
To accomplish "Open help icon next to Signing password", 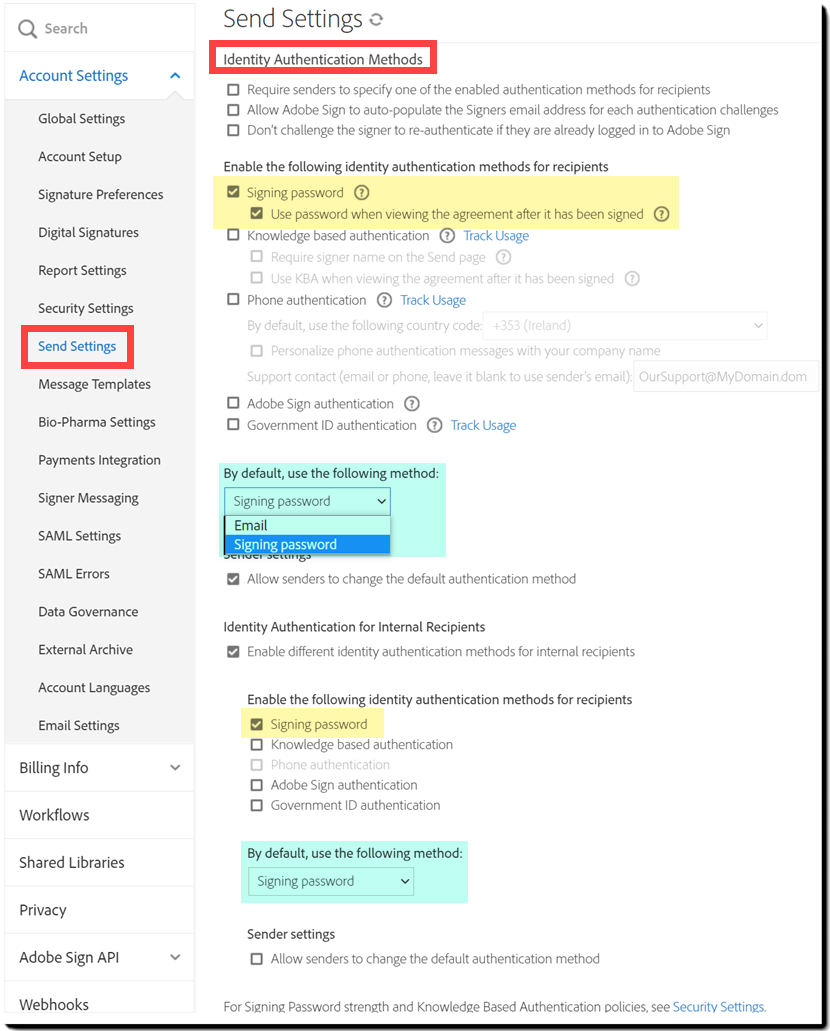I will [362, 193].
